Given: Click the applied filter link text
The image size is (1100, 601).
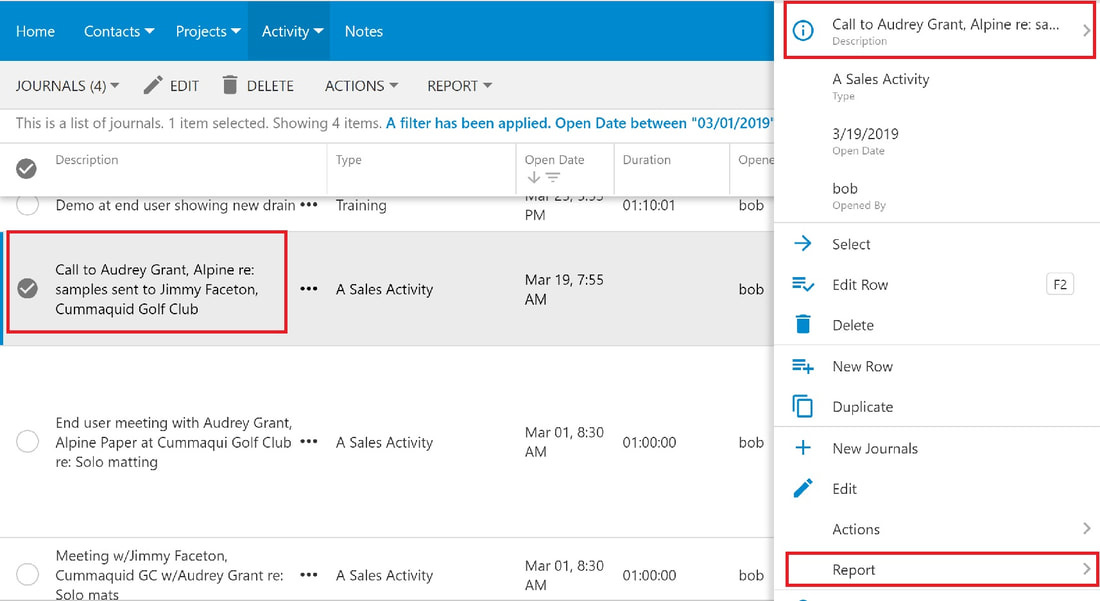Looking at the screenshot, I should (x=579, y=123).
